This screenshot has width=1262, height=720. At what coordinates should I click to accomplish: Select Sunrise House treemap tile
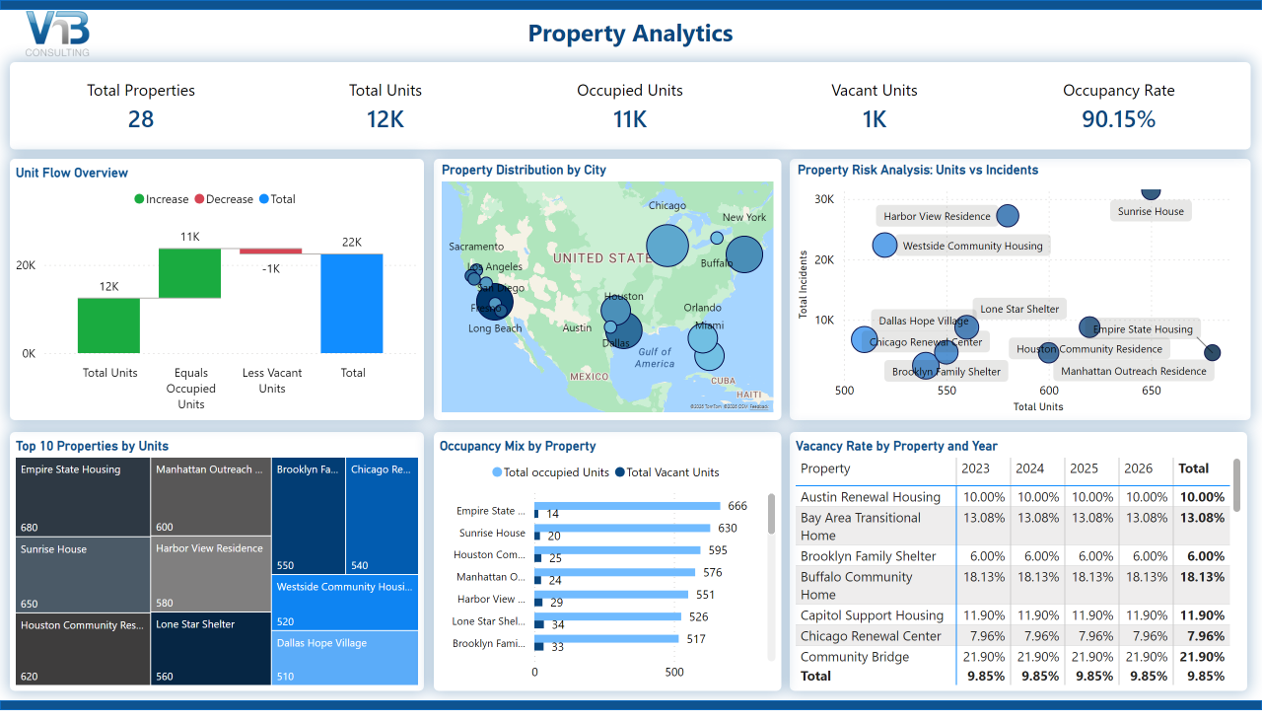pos(84,575)
